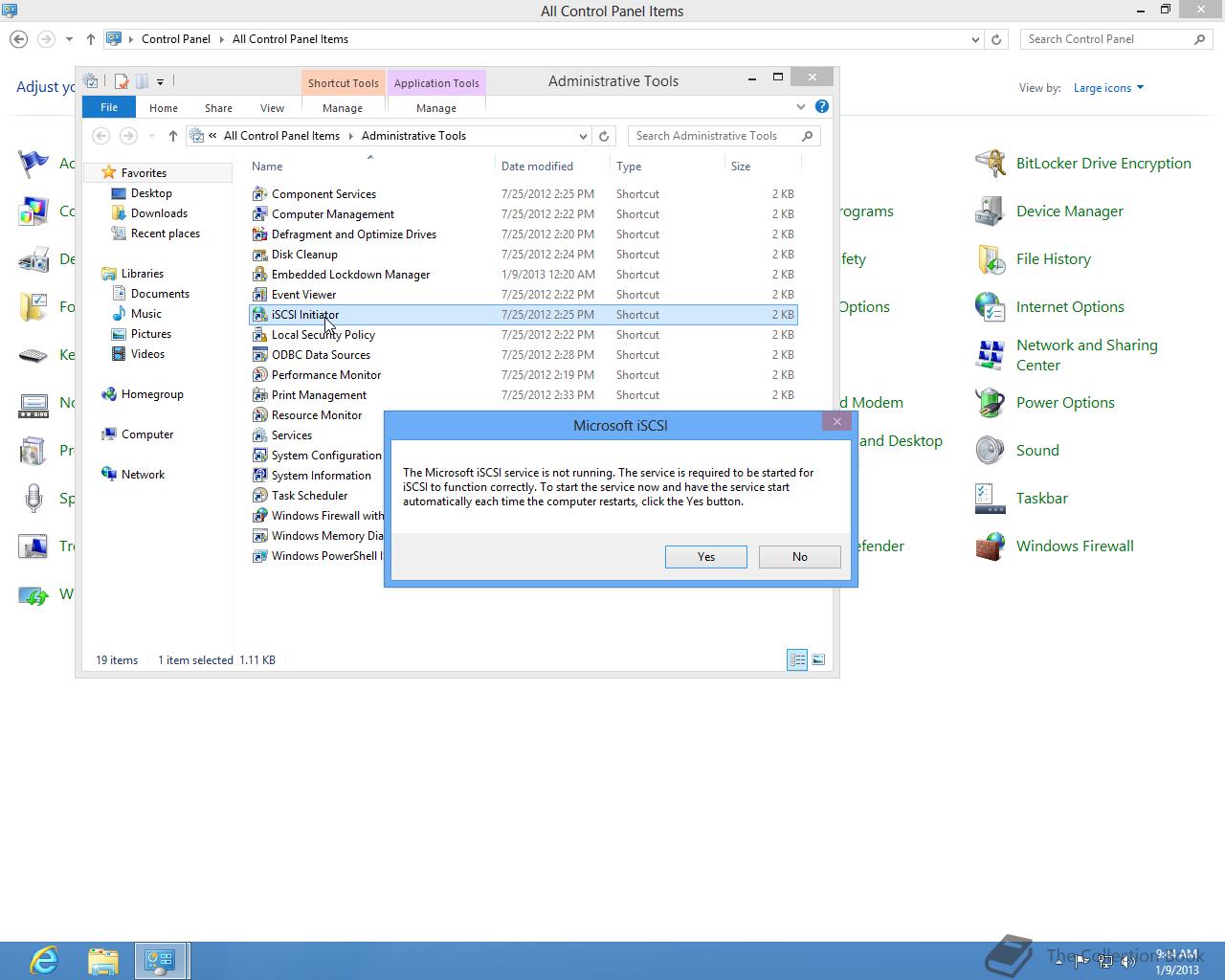Select Task Scheduler icon

[259, 496]
